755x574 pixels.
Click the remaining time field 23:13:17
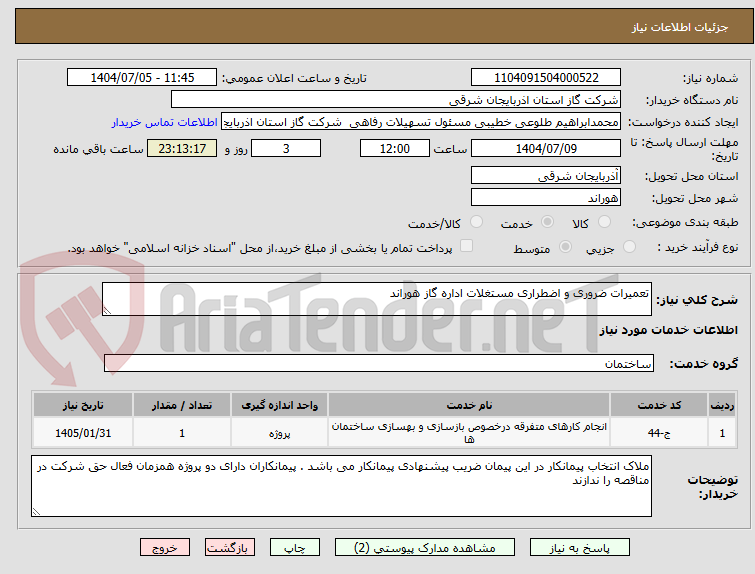(x=182, y=148)
